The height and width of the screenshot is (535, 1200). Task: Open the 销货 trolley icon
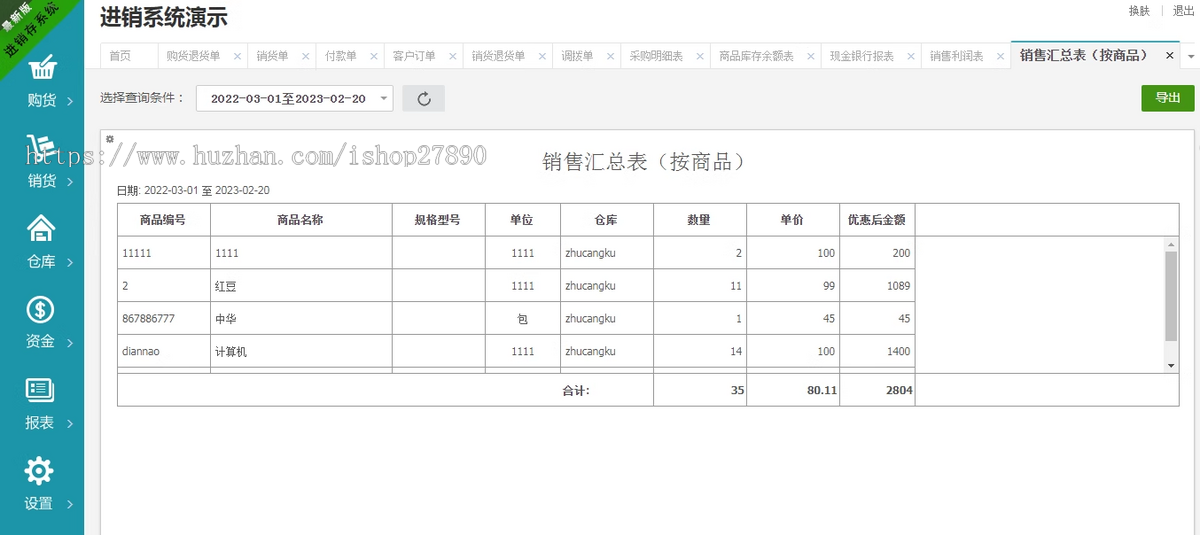pyautogui.click(x=41, y=148)
